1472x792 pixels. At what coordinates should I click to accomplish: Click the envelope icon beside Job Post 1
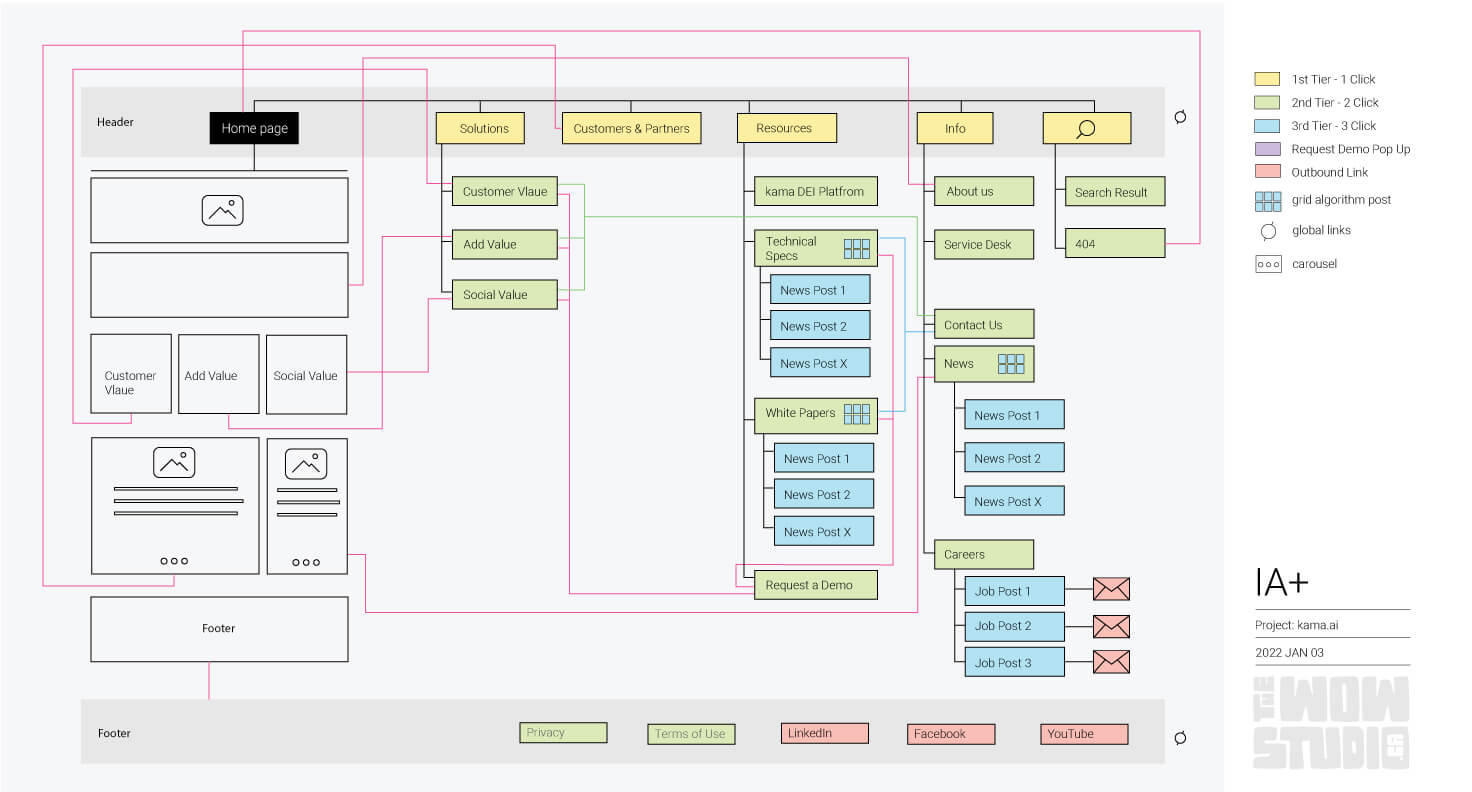point(1110,590)
